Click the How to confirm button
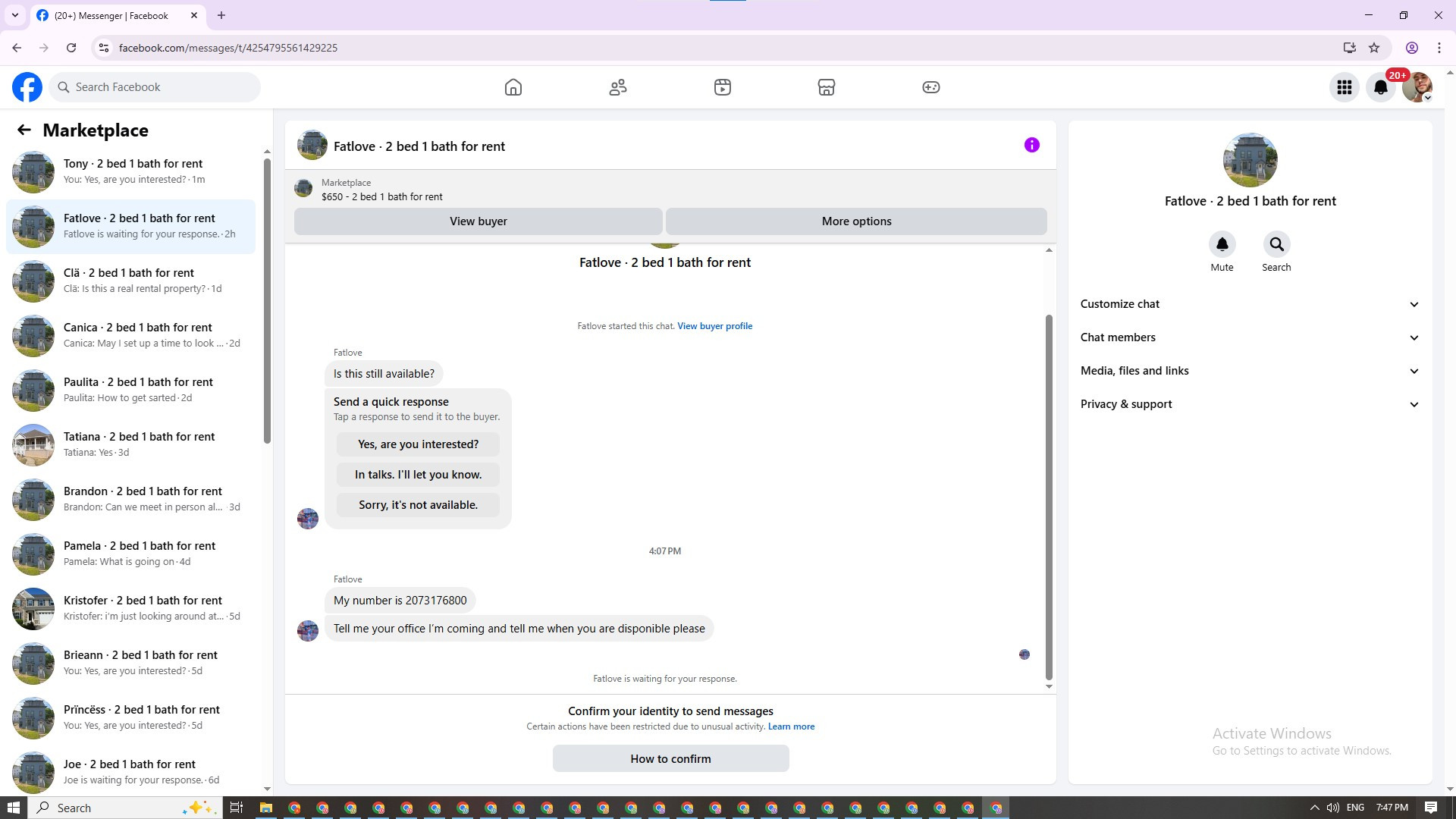This screenshot has width=1456, height=819. (670, 758)
